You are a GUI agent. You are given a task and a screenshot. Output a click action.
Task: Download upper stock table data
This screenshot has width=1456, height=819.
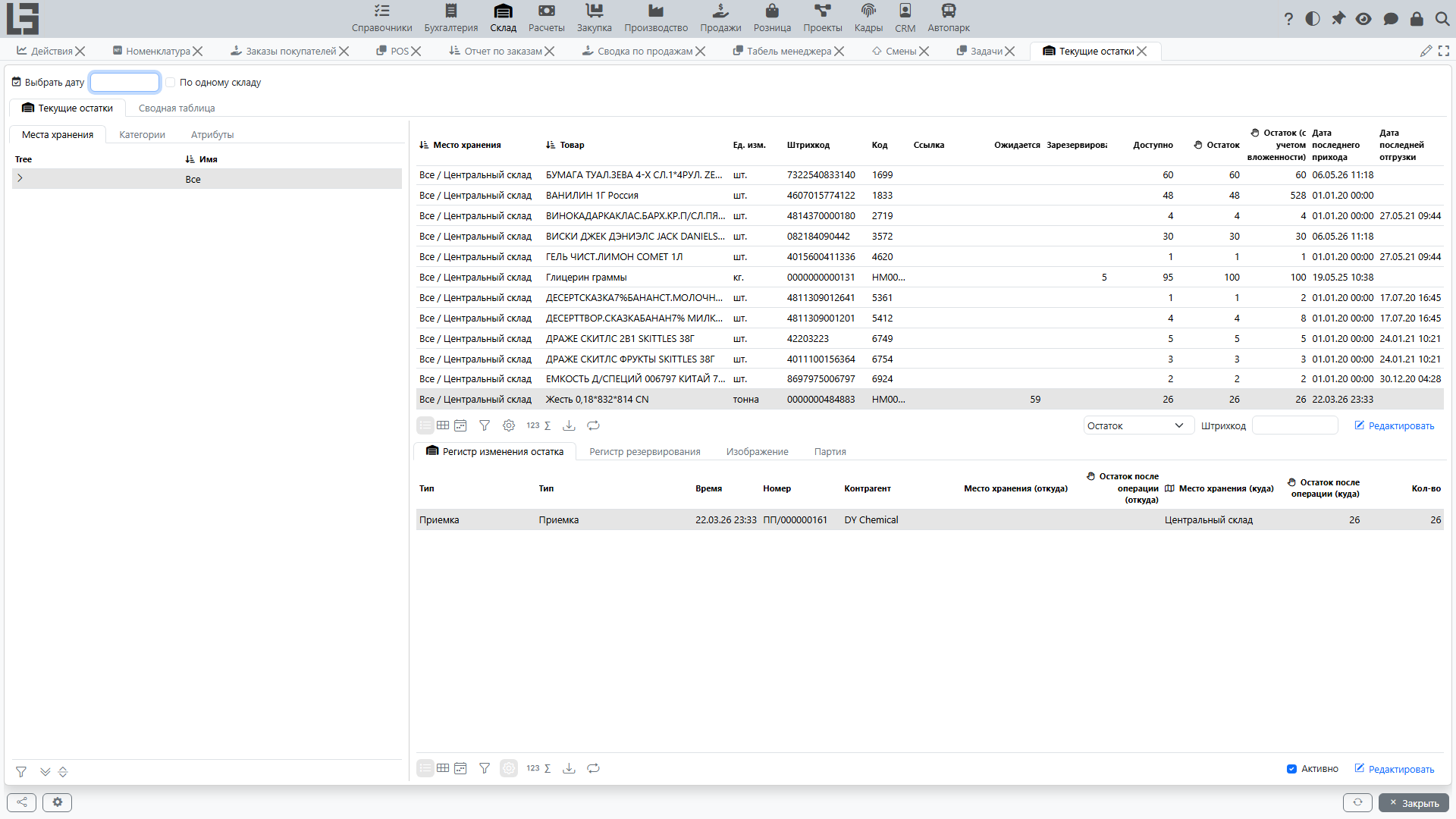(569, 425)
